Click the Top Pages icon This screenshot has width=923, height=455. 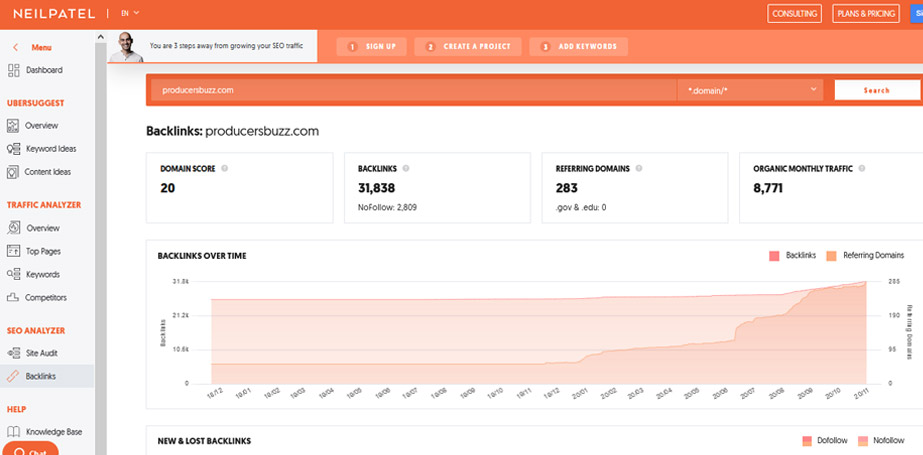(x=14, y=251)
